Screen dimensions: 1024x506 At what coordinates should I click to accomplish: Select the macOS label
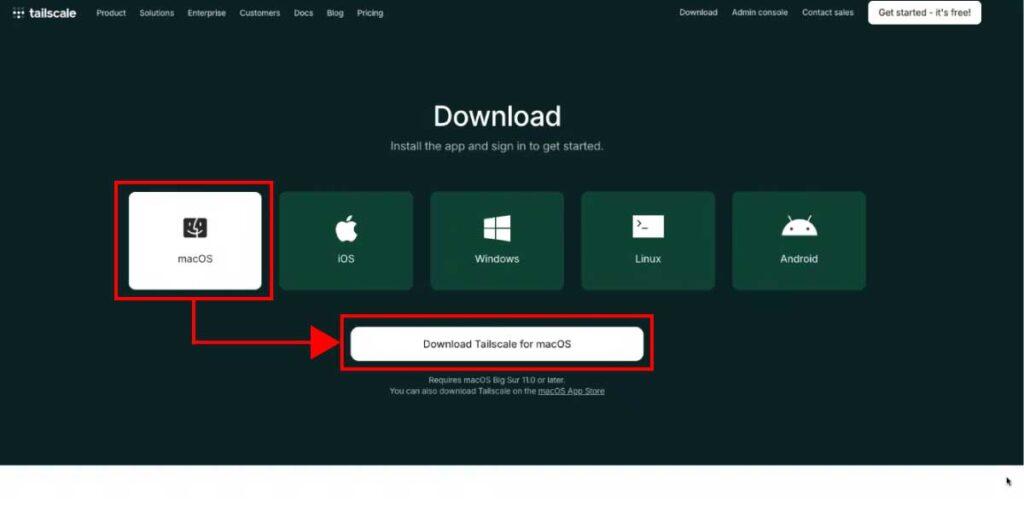point(195,259)
